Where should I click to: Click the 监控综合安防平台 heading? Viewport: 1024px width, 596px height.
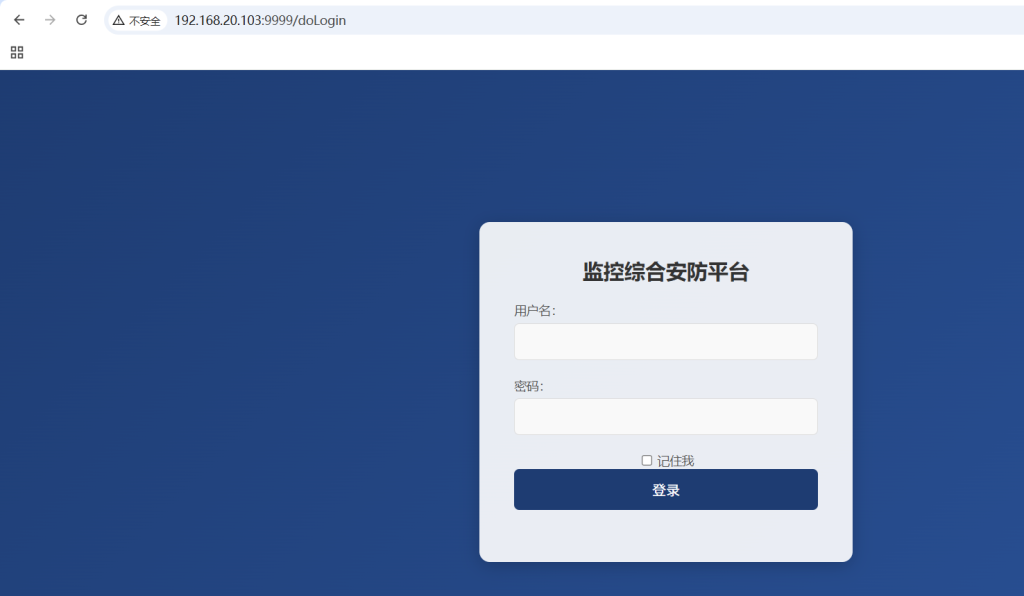coord(665,272)
